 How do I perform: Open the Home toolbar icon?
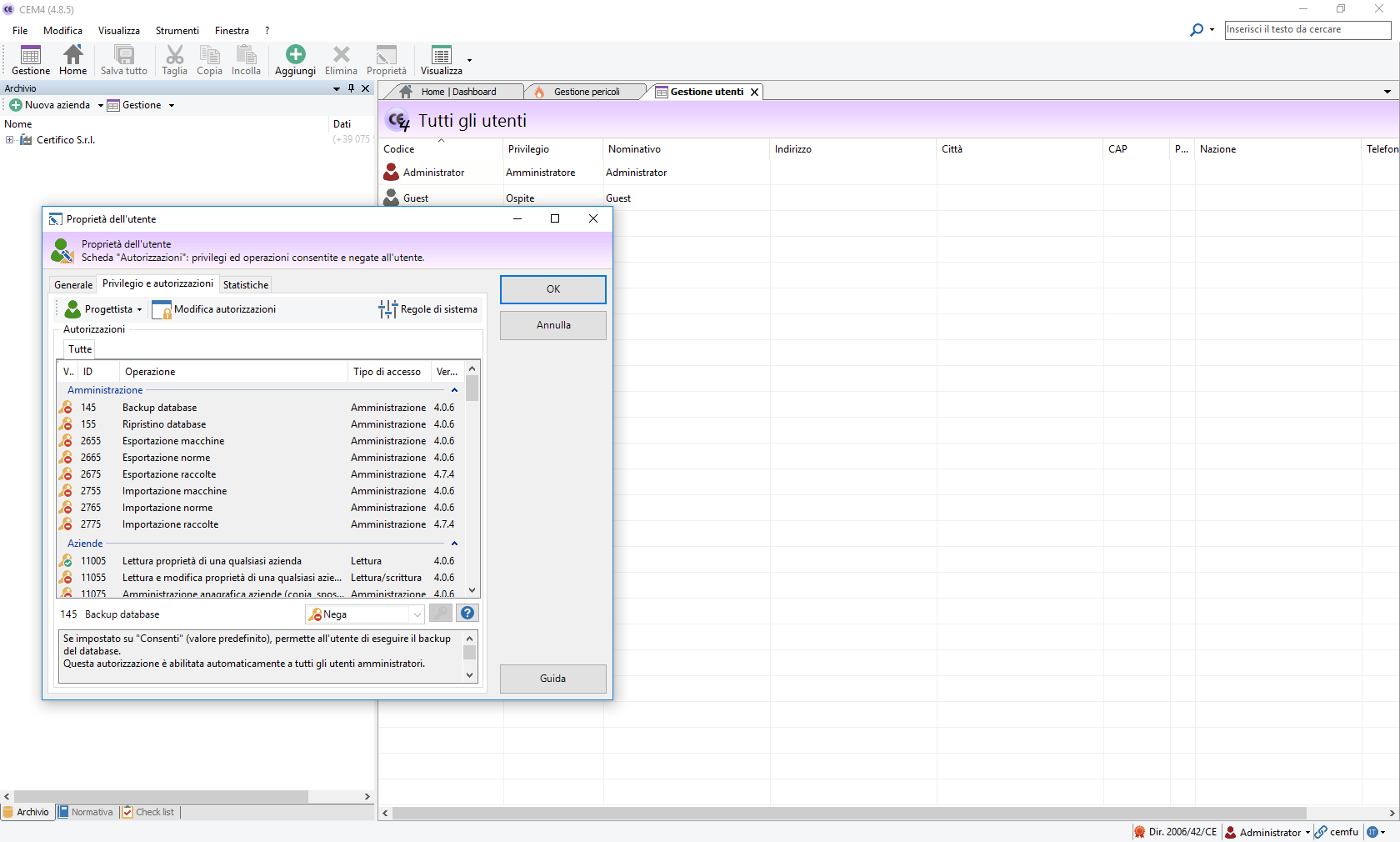(x=73, y=55)
